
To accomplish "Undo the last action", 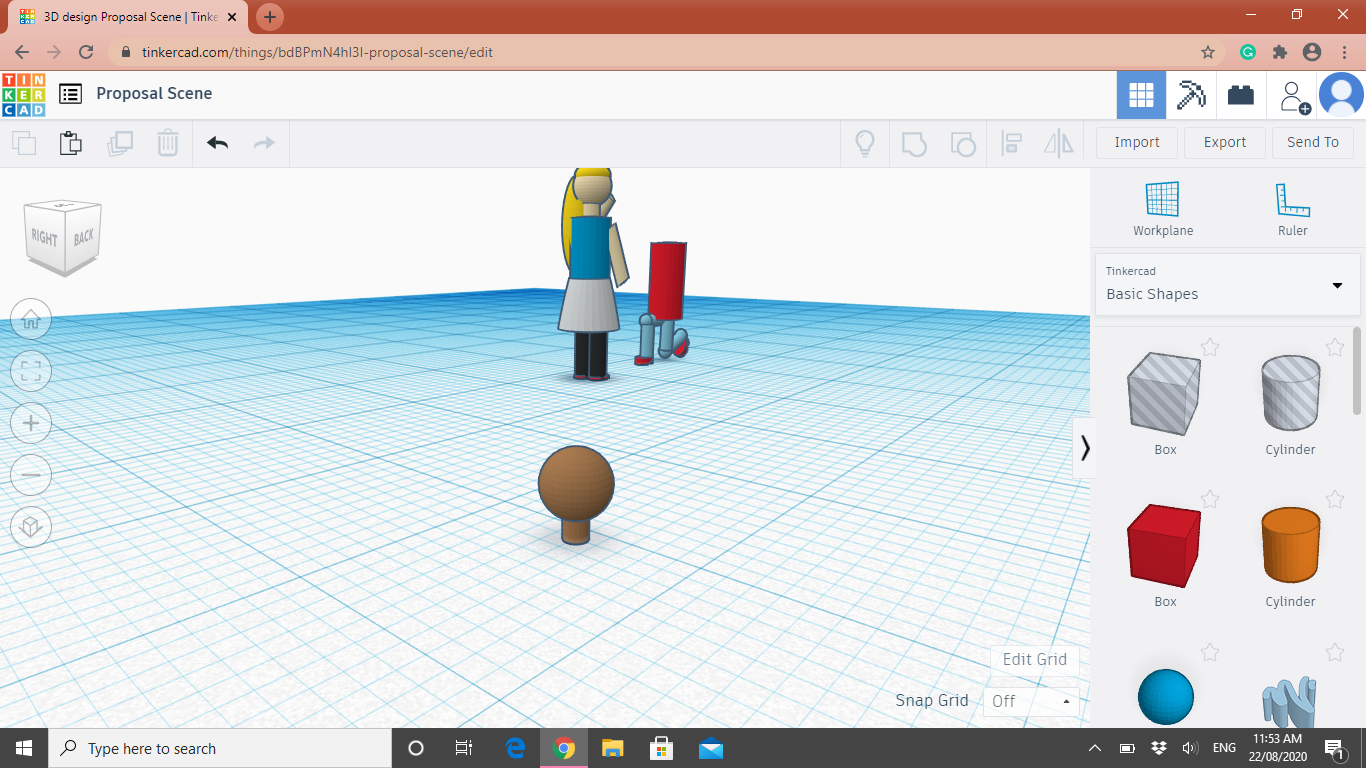I will point(217,143).
